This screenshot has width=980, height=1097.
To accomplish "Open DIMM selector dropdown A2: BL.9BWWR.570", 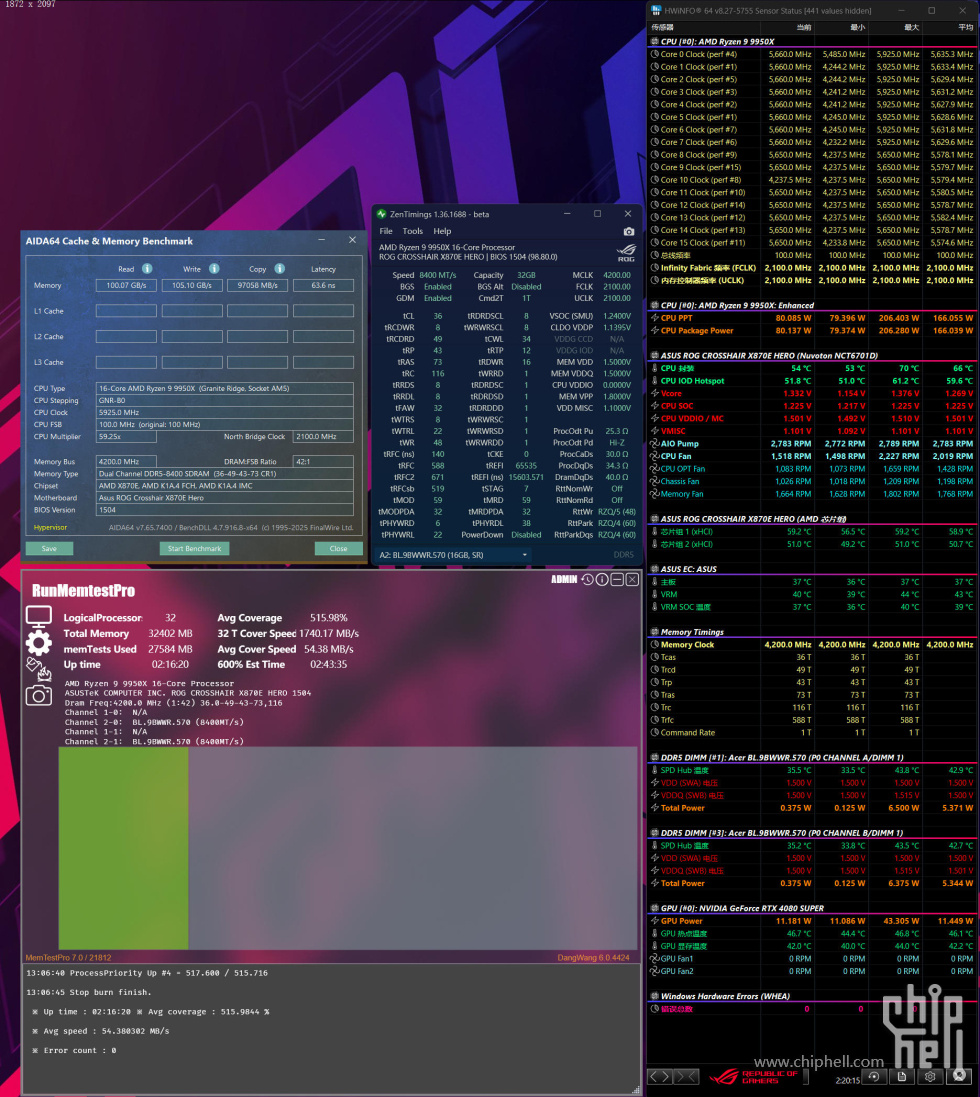I will click(x=453, y=555).
